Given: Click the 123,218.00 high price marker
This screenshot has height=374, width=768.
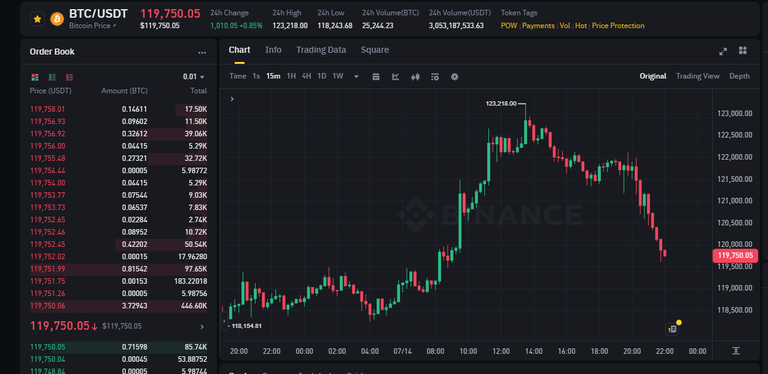Looking at the screenshot, I should click(501, 103).
